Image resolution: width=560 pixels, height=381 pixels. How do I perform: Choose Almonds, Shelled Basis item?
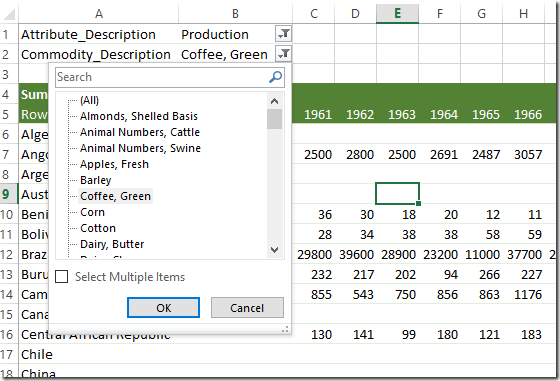click(139, 116)
